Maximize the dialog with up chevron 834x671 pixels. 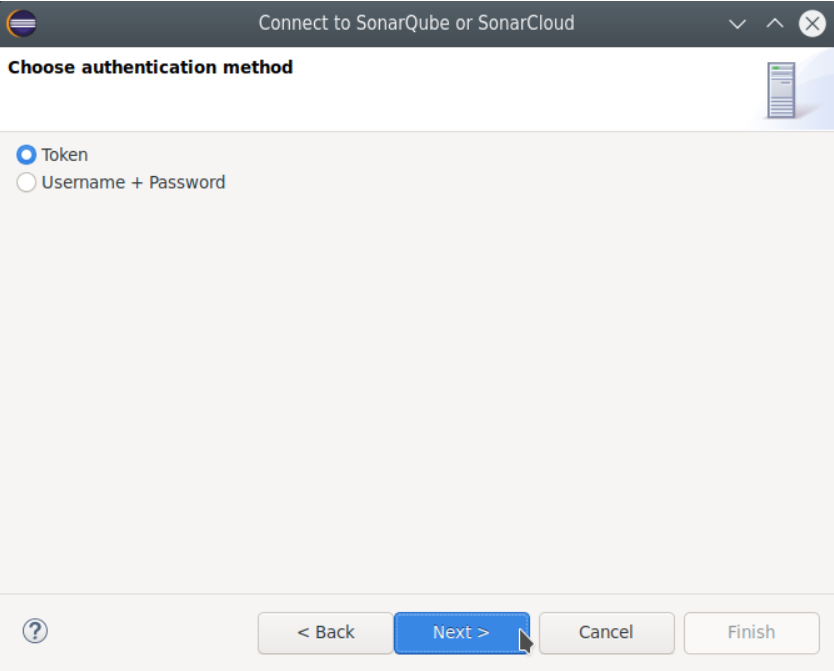coord(775,23)
